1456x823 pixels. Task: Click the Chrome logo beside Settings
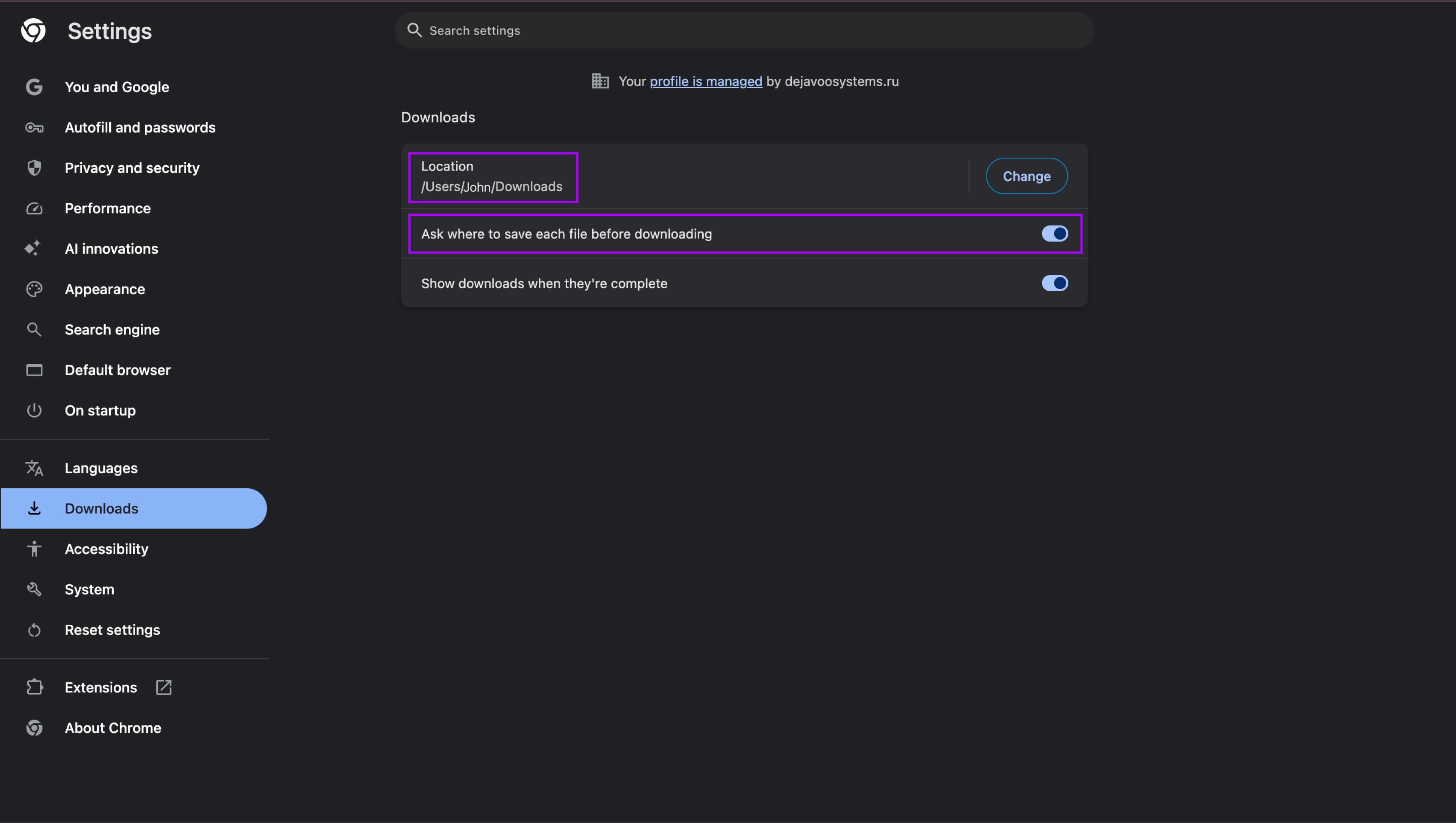coord(33,31)
